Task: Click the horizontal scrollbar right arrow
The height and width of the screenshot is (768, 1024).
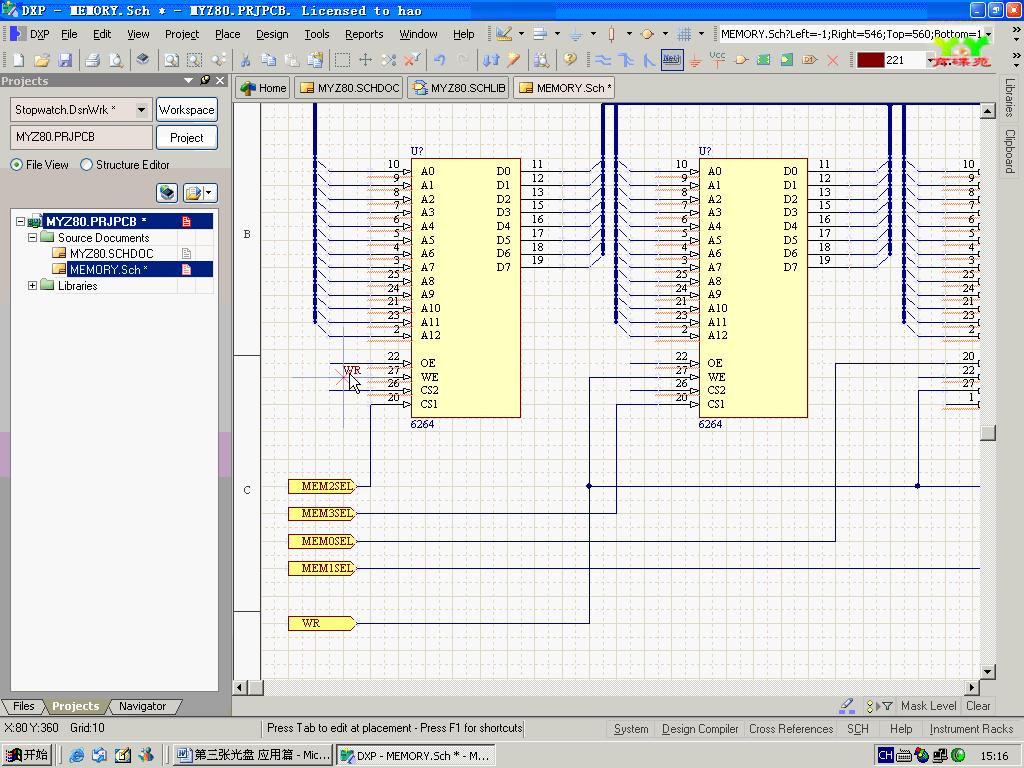Action: pyautogui.click(x=972, y=687)
